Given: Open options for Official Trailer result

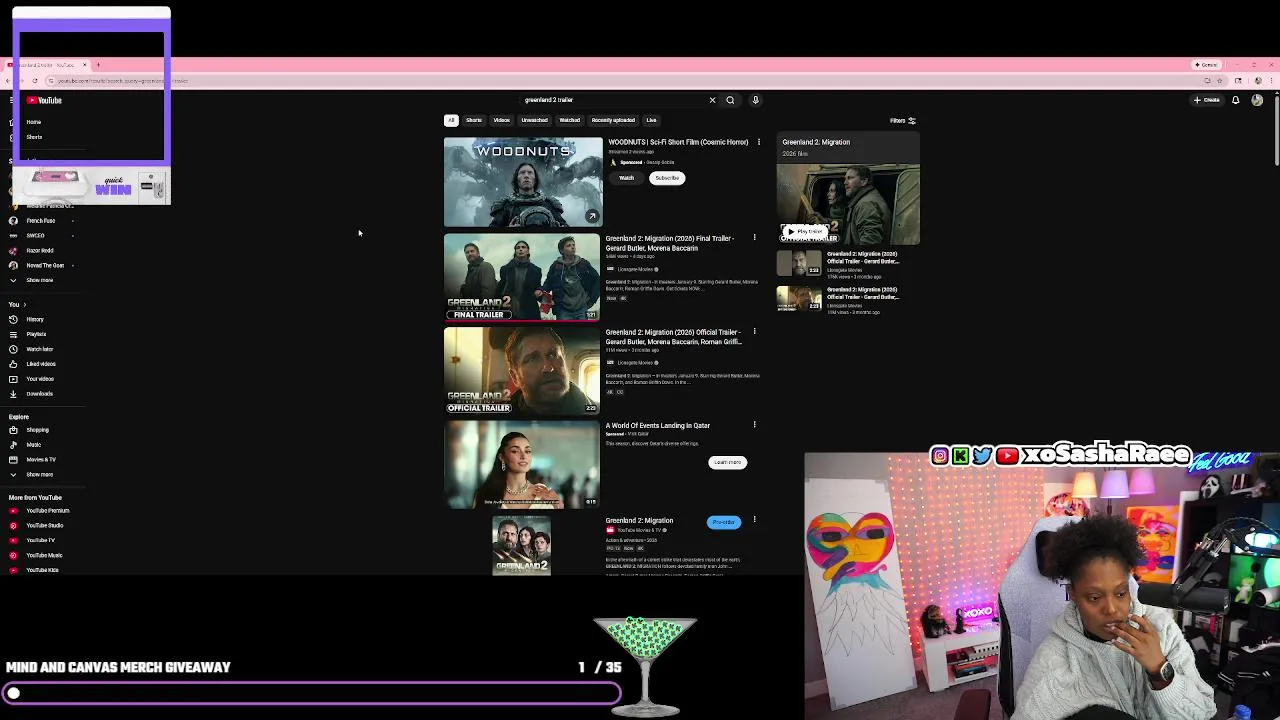Looking at the screenshot, I should pyautogui.click(x=754, y=331).
